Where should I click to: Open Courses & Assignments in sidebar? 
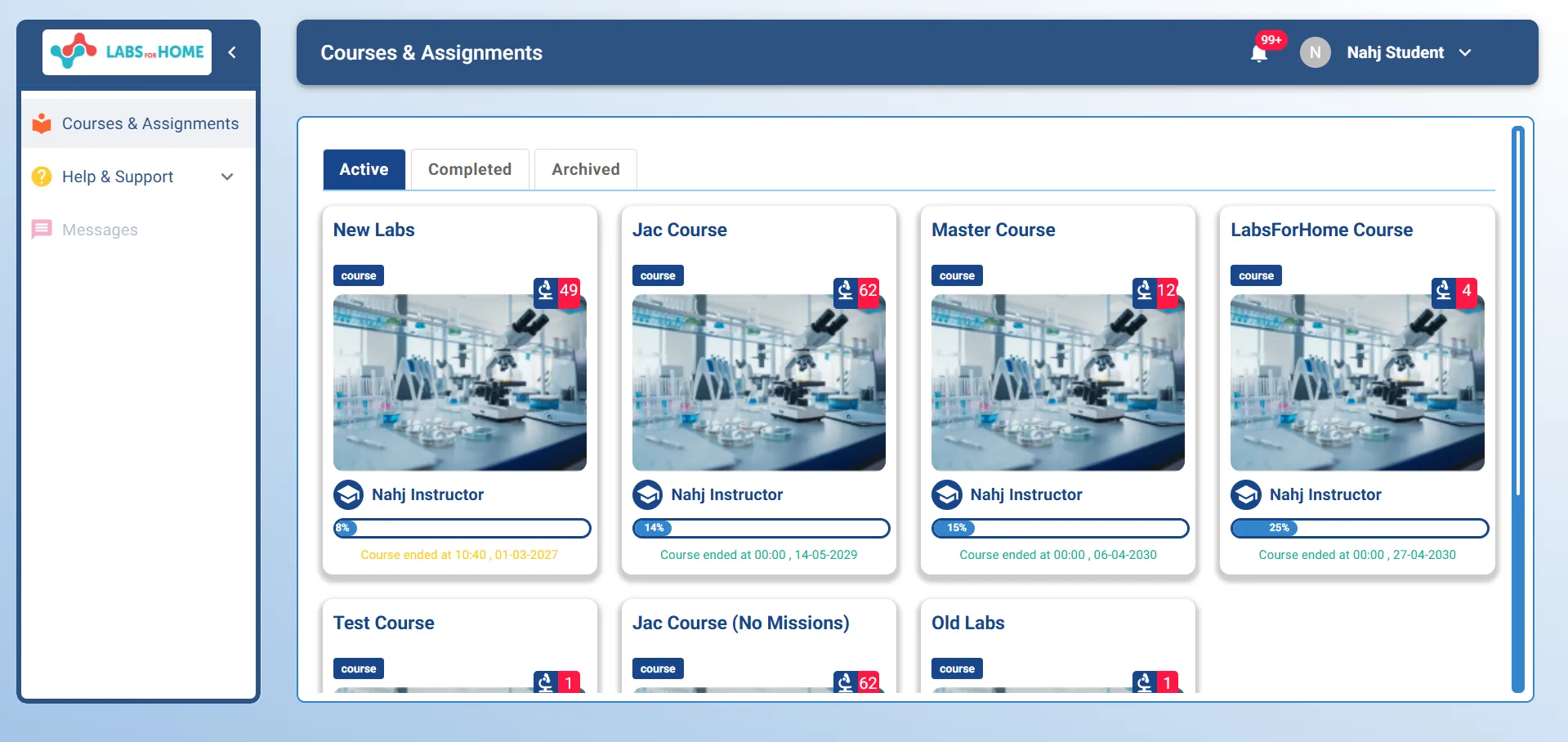click(x=150, y=123)
